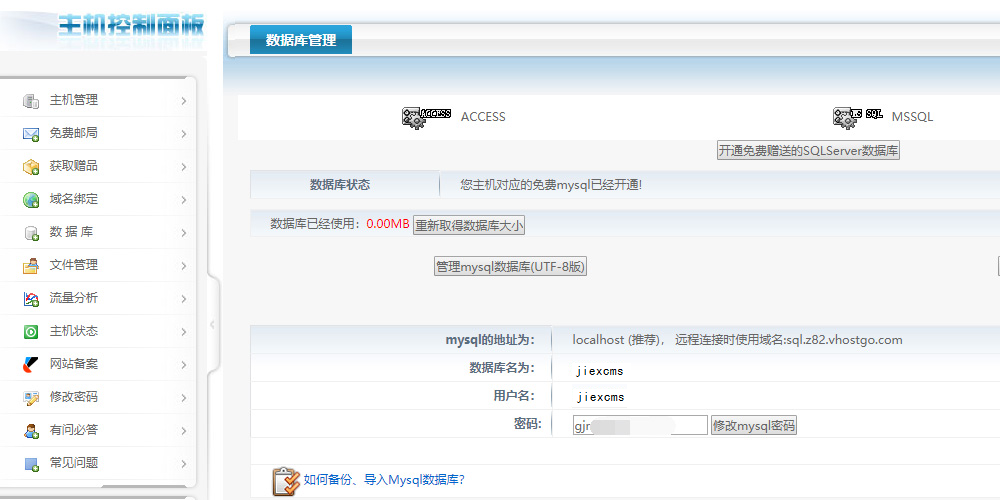Image resolution: width=1000 pixels, height=500 pixels.
Task: Click the ACCESS database icon
Action: click(427, 117)
